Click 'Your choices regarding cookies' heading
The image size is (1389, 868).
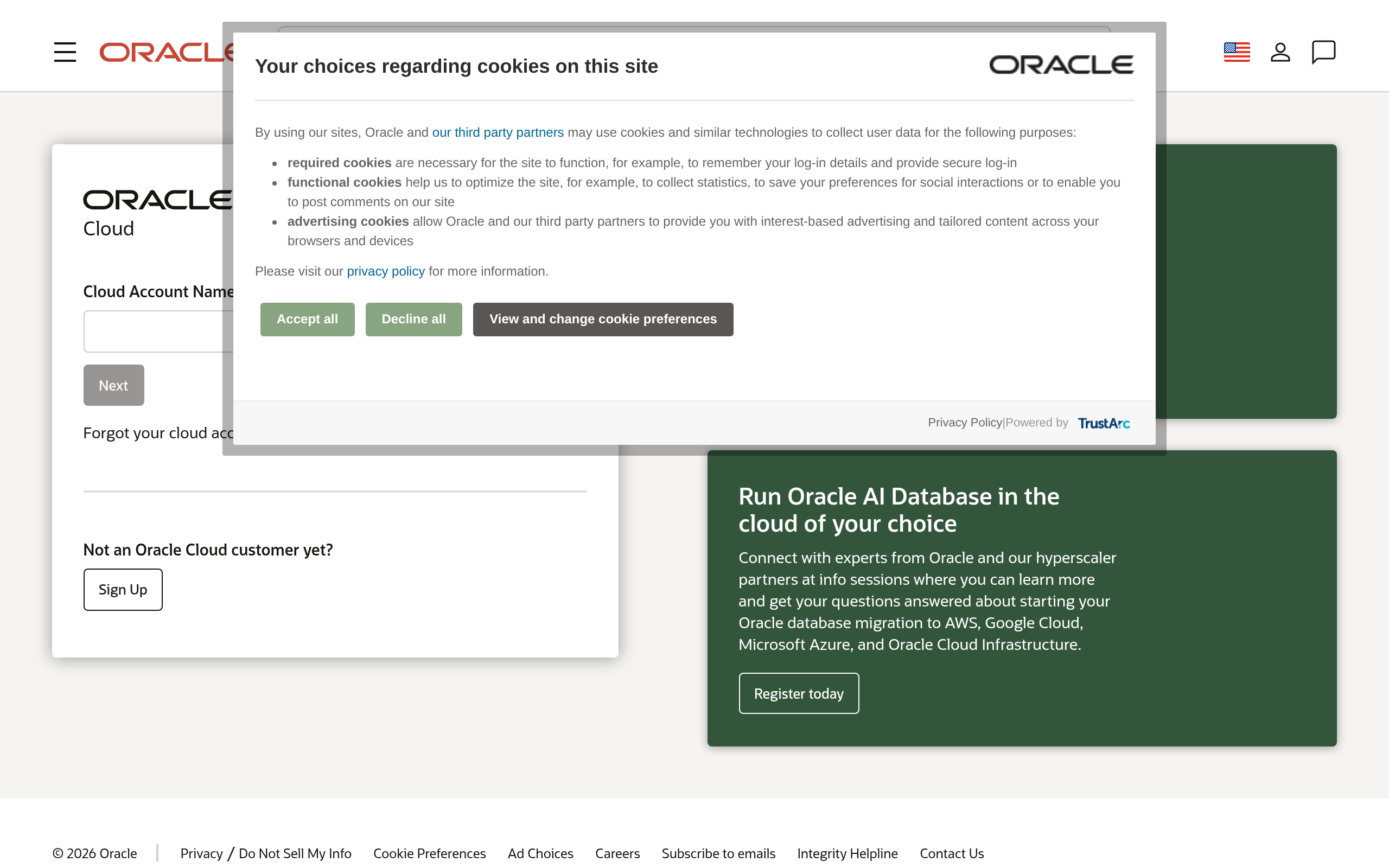click(456, 66)
